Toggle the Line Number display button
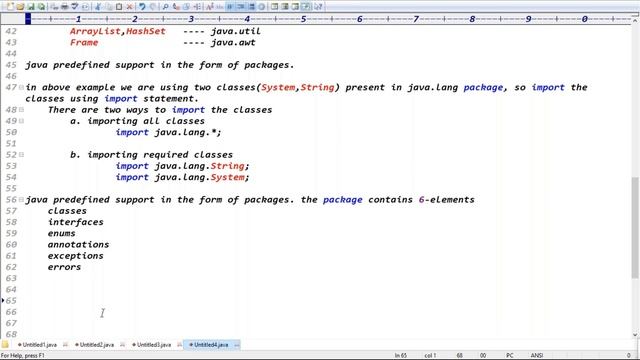This screenshot has width=640, height=360. 251,7
